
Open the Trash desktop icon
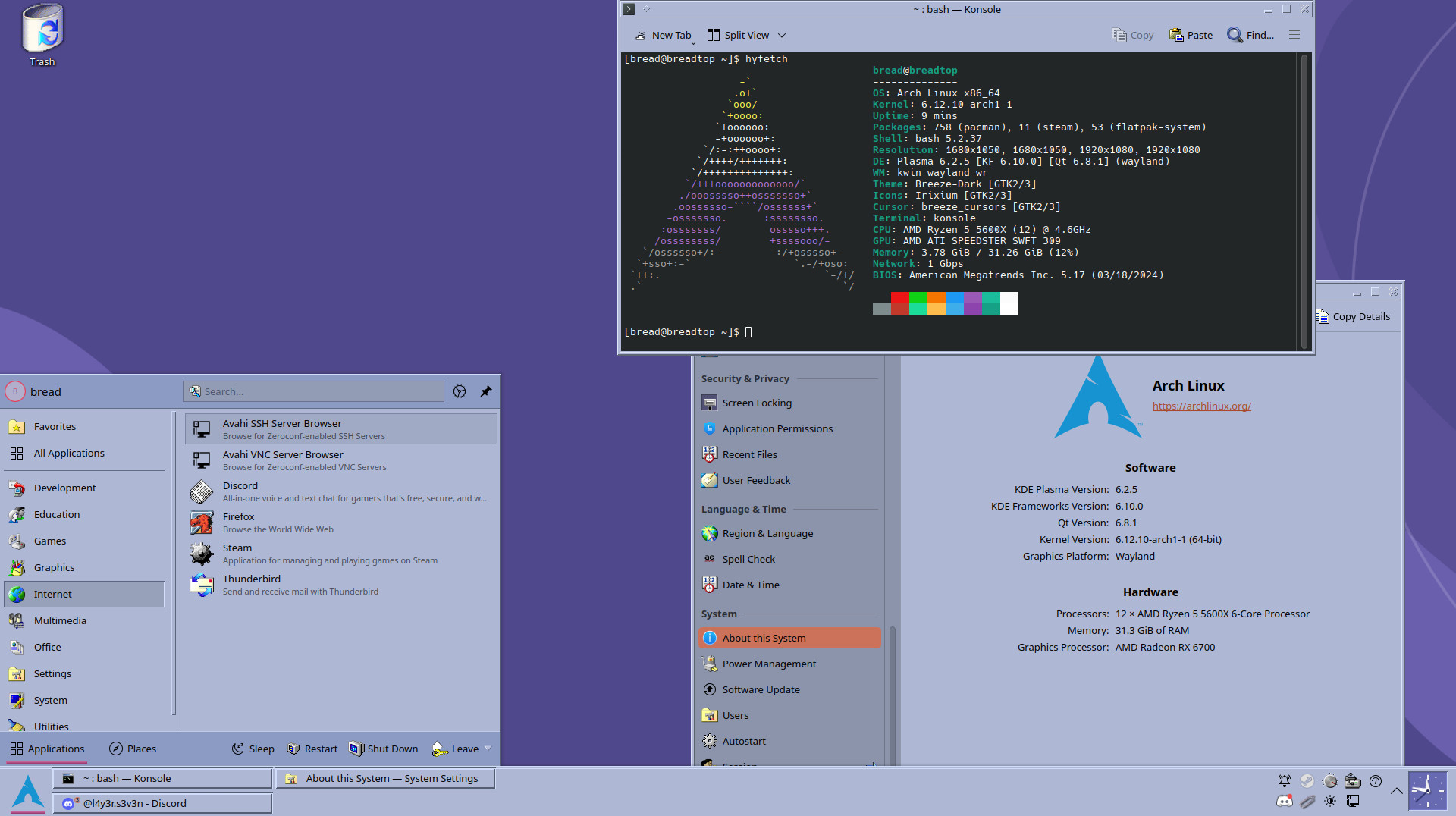(x=42, y=35)
